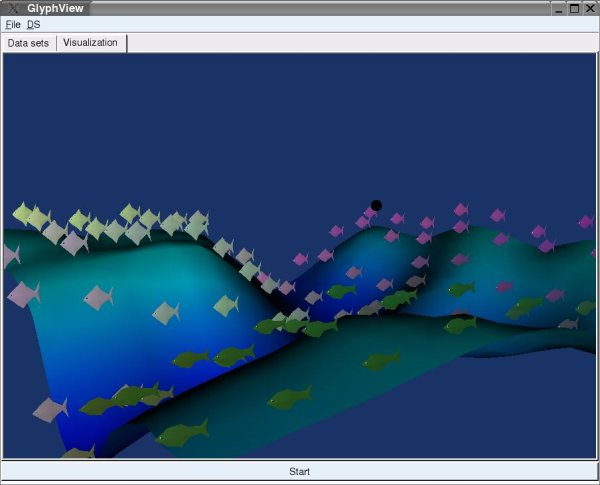600x485 pixels.
Task: Click the black sphere marker on the ridge
Action: (376, 205)
